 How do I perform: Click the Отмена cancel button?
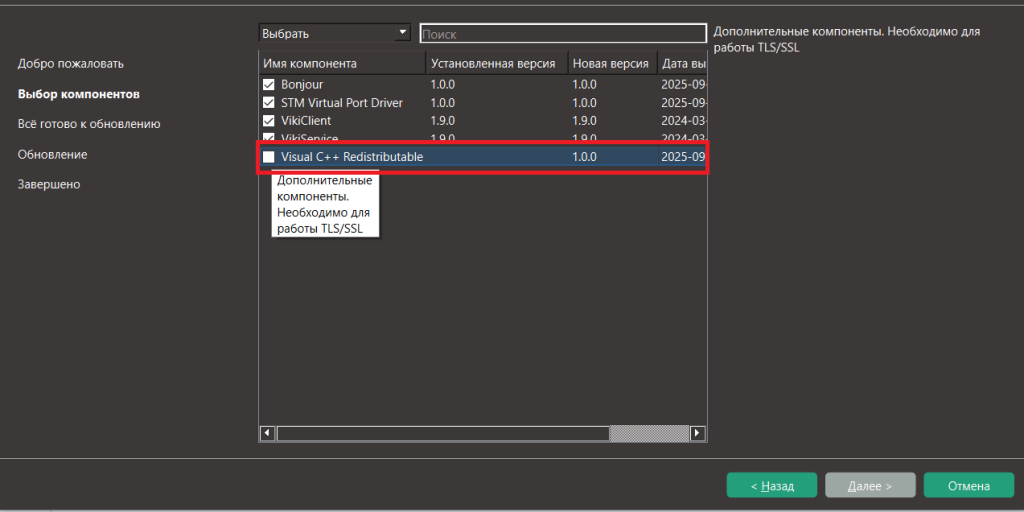(968, 486)
